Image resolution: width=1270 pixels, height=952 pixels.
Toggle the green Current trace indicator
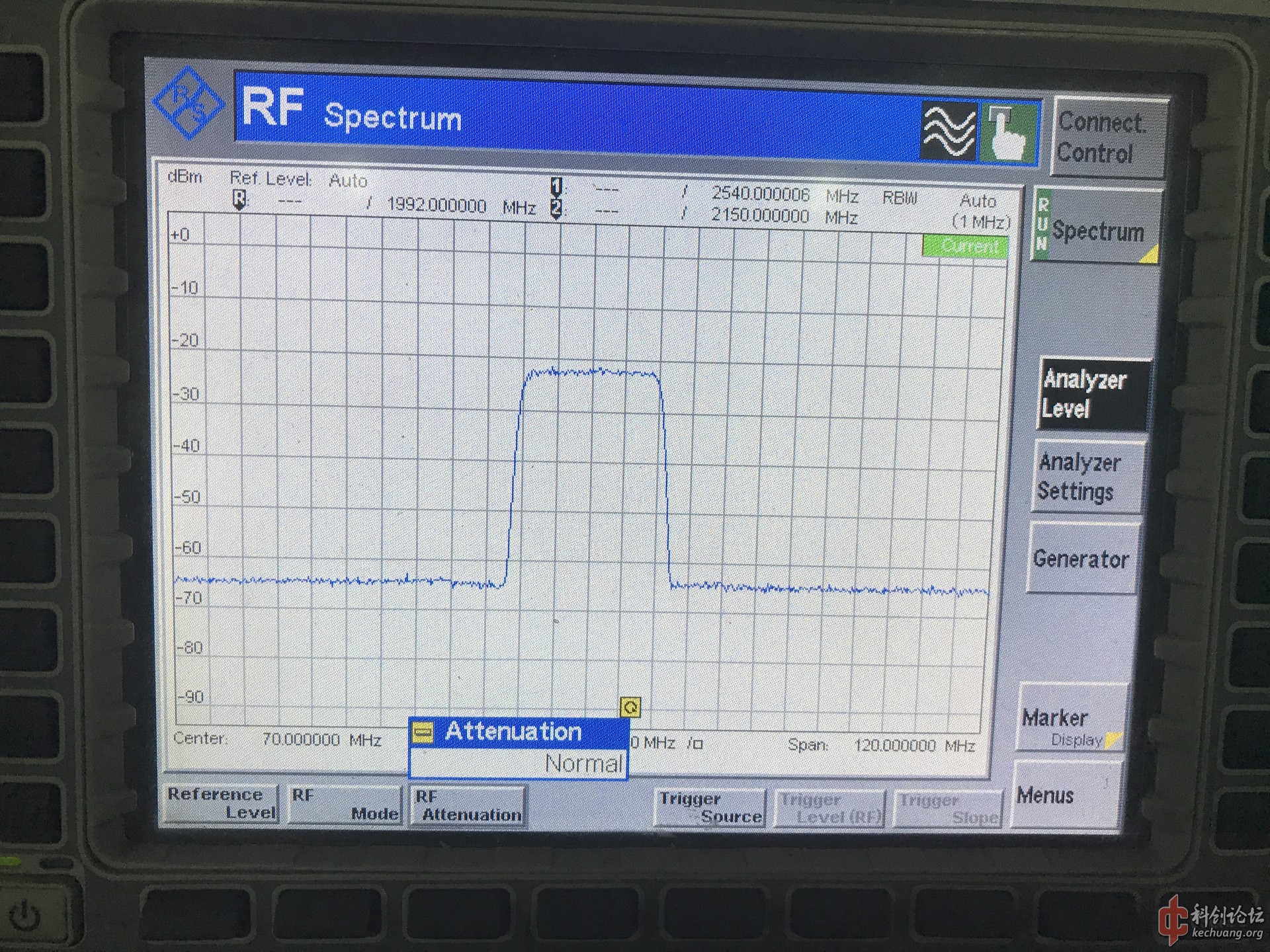coord(964,247)
